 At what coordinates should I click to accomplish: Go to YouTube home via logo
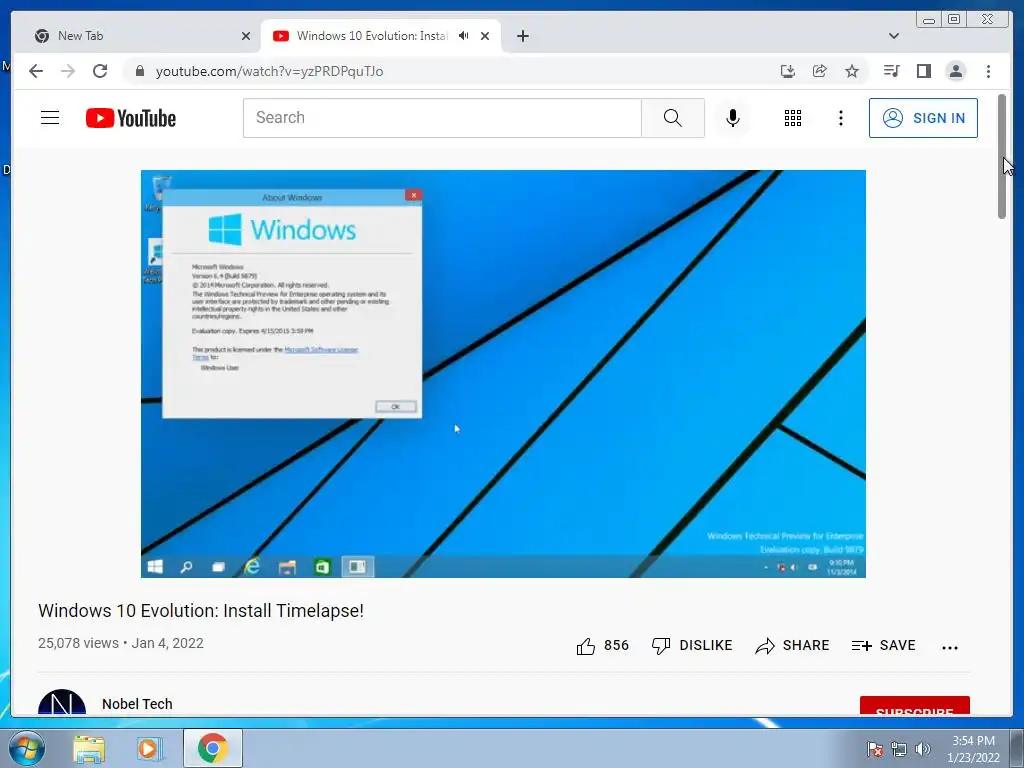coord(131,118)
